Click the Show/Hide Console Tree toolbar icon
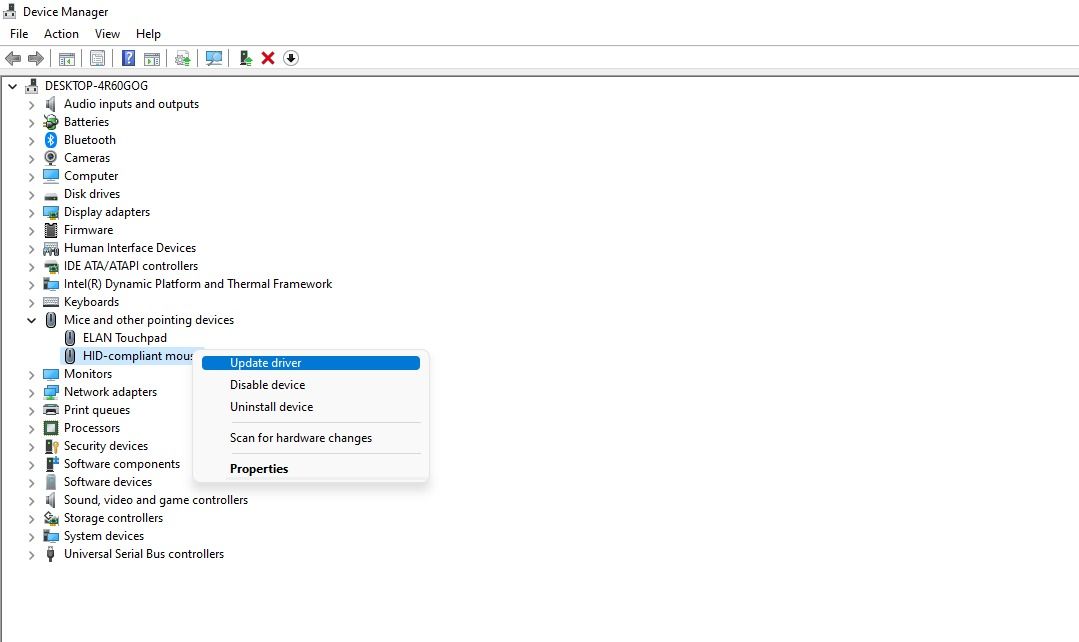Viewport: 1079px width, 642px height. [66, 57]
